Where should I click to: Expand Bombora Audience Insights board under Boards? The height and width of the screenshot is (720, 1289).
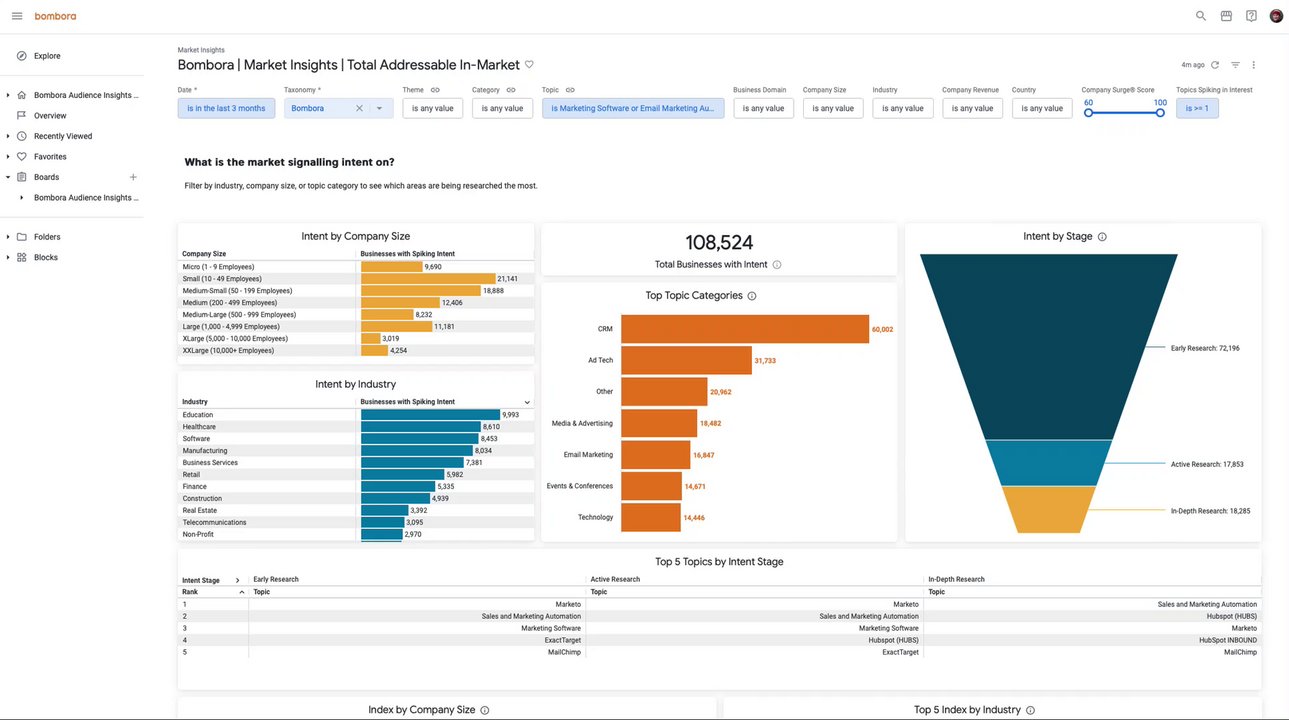pos(22,198)
